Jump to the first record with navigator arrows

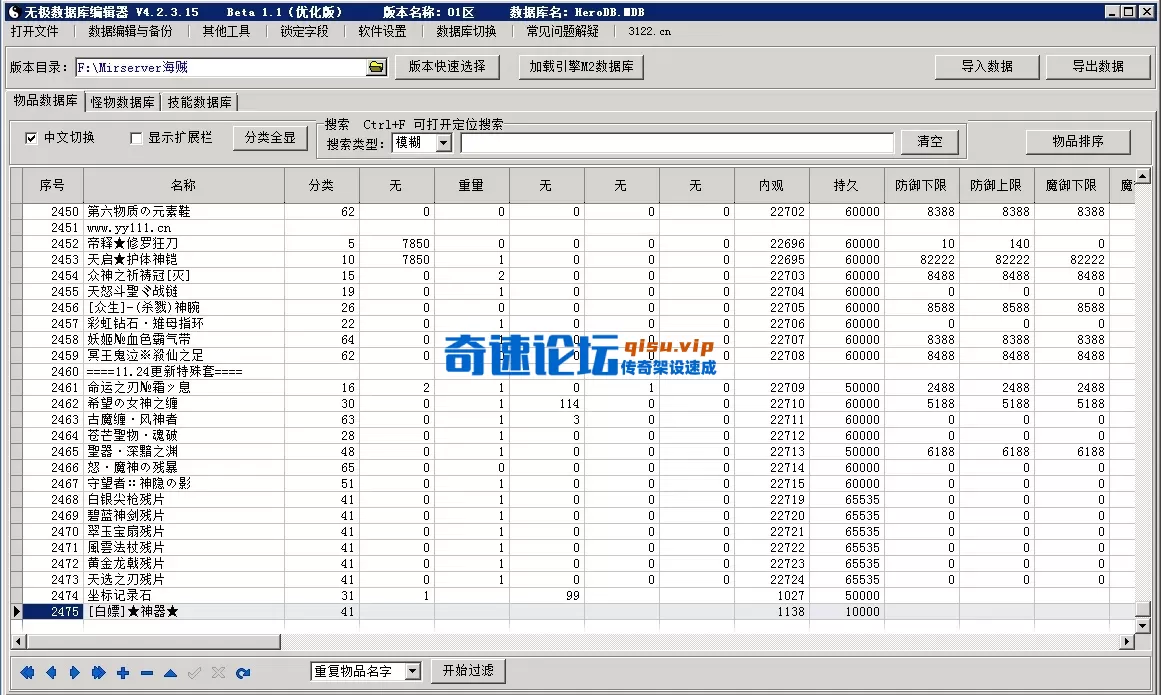(27, 673)
